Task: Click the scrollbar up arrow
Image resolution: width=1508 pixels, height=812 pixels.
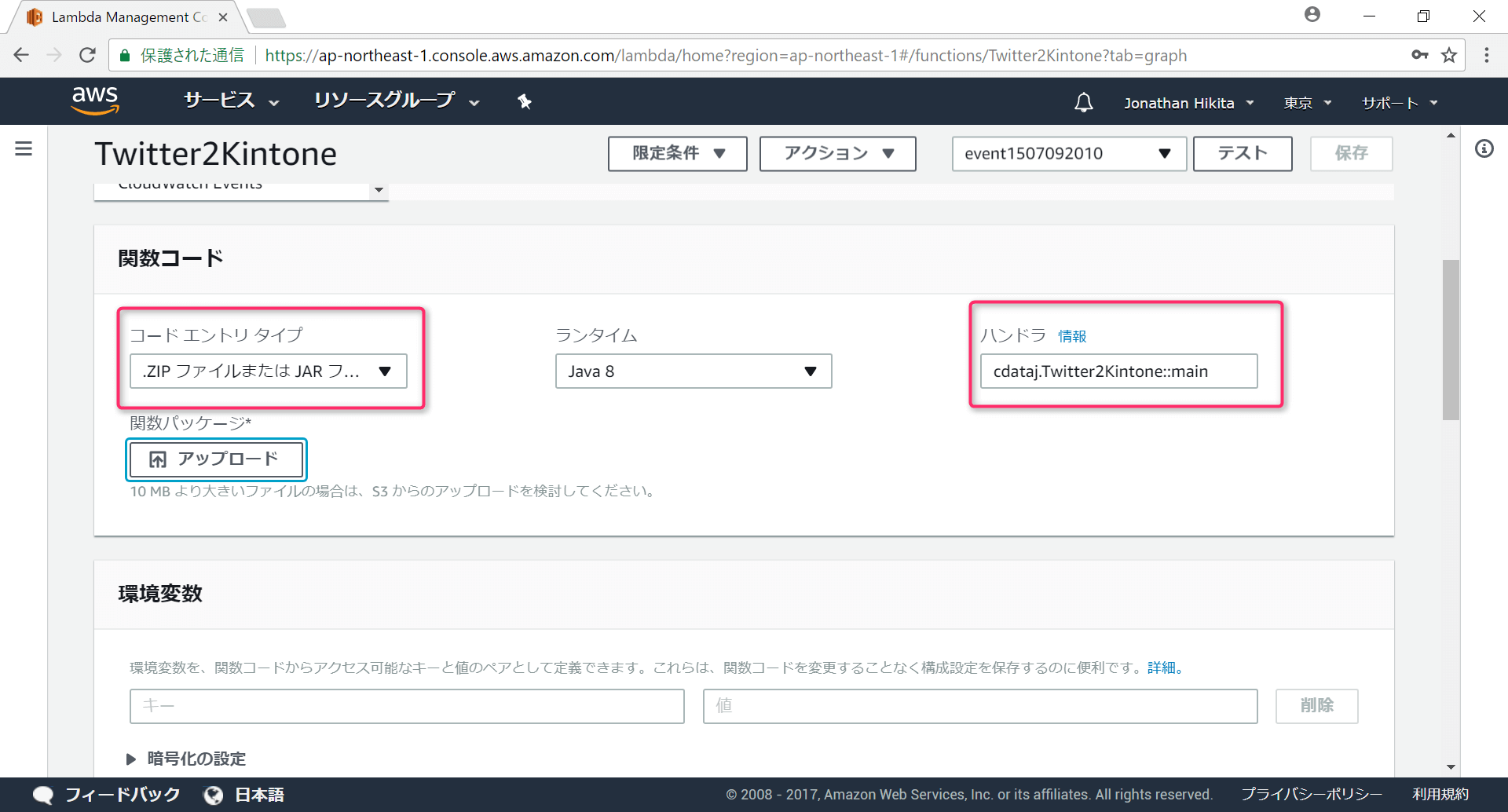Action: (x=1451, y=135)
